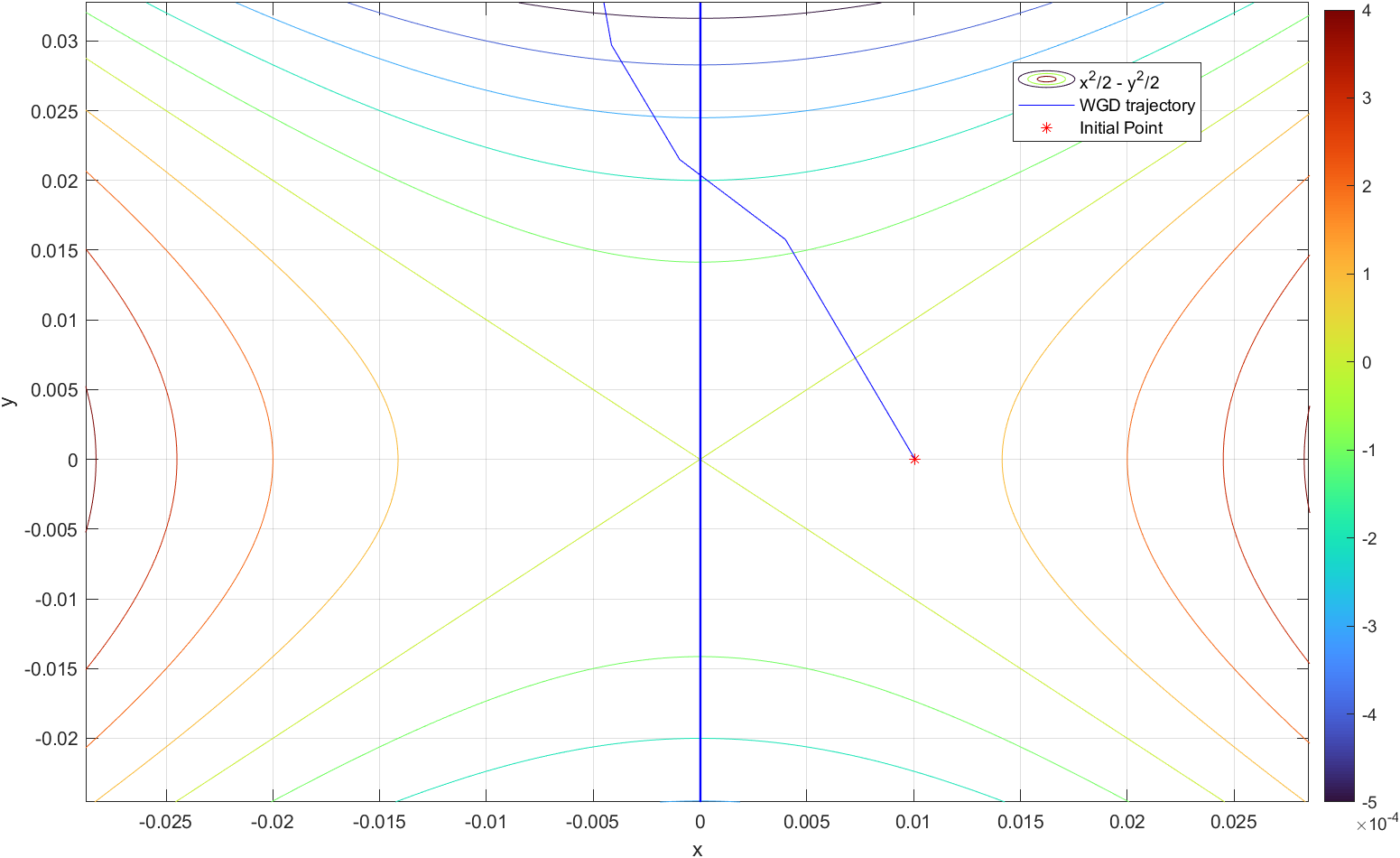The image size is (1400, 858).
Task: Click x-axis tick label 0.015
Action: (x=1020, y=822)
